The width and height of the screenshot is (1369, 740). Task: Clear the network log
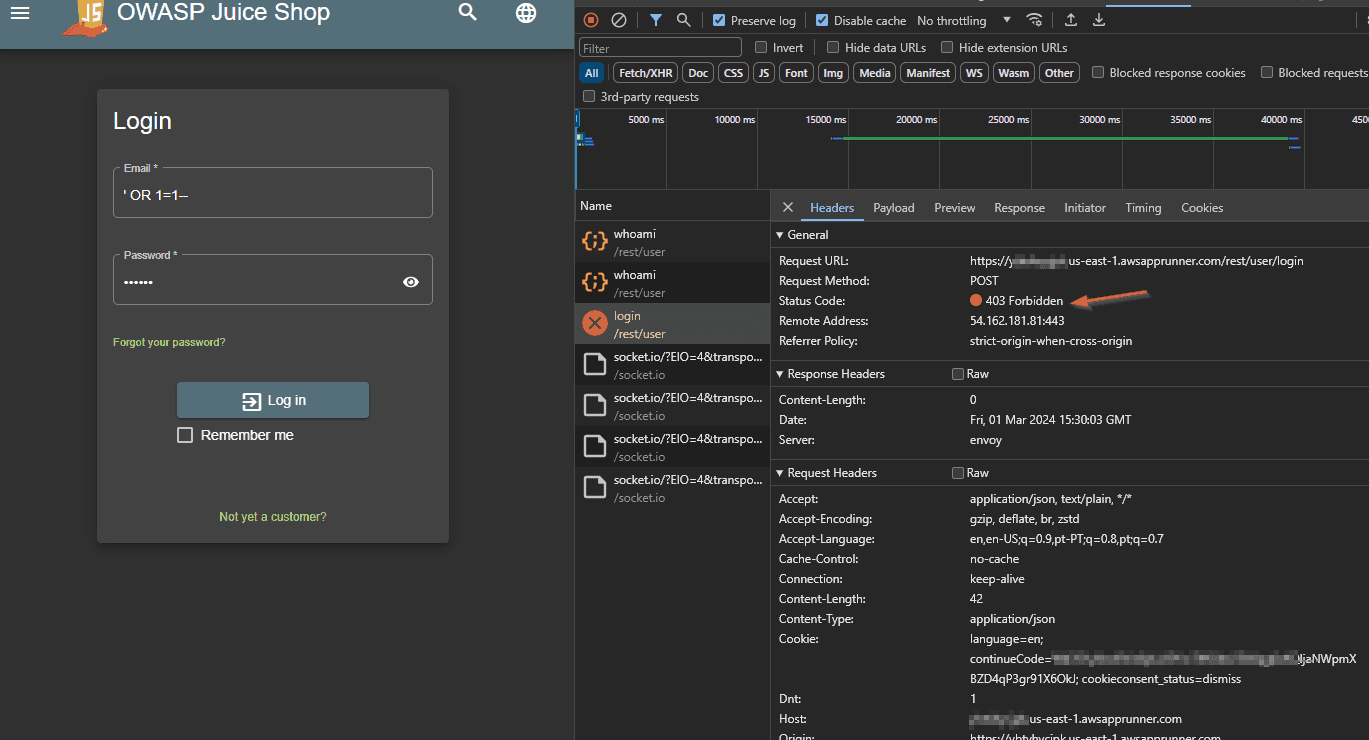click(x=619, y=20)
